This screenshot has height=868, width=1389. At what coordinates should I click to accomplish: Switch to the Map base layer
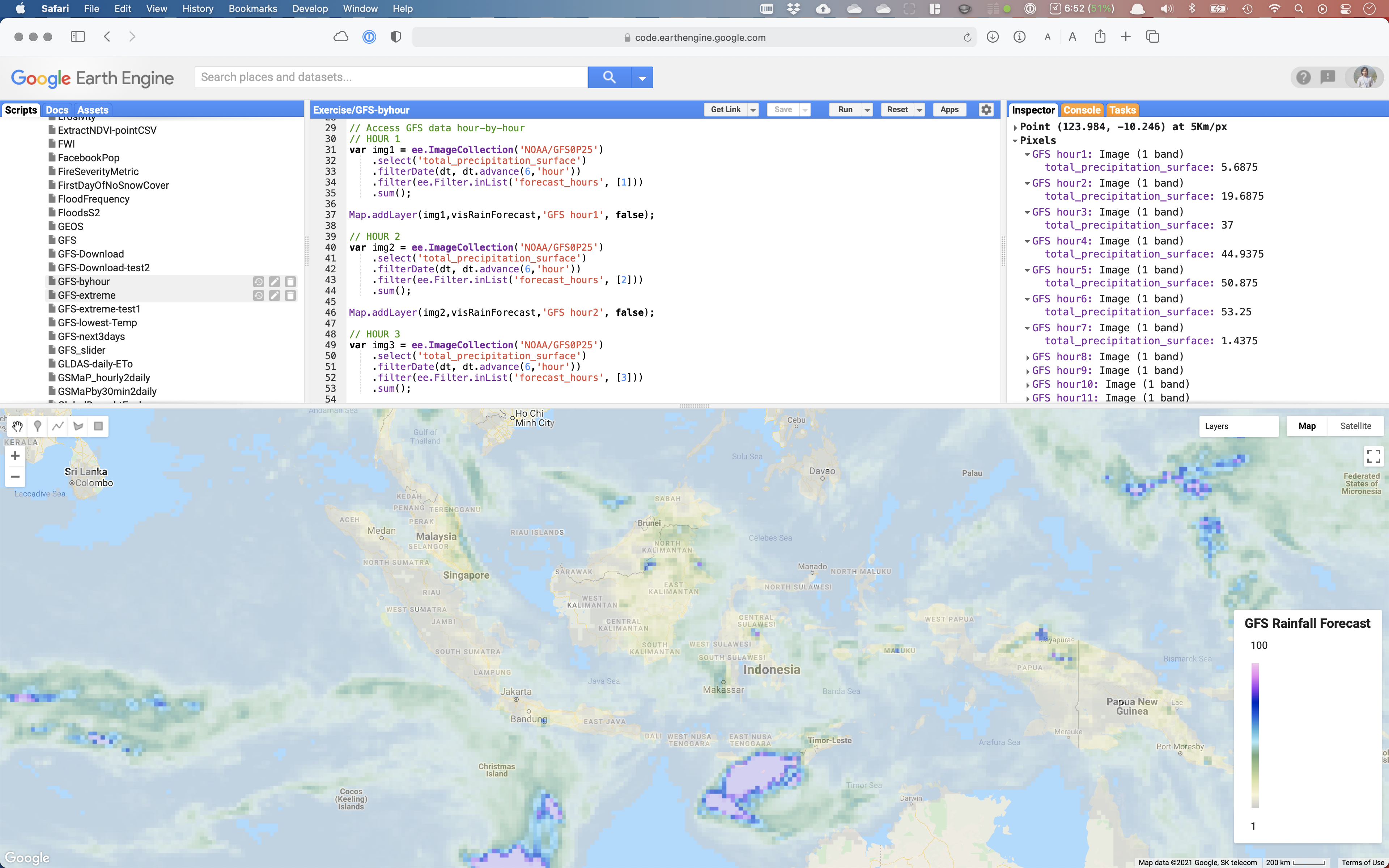click(x=1307, y=426)
